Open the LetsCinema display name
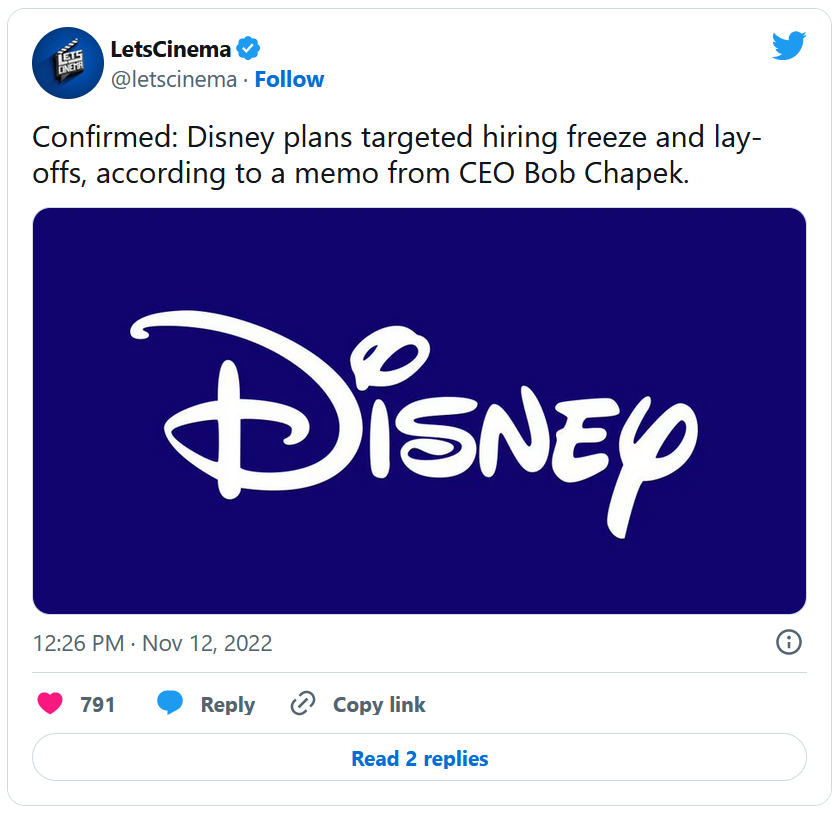This screenshot has height=815, width=840. pos(171,48)
